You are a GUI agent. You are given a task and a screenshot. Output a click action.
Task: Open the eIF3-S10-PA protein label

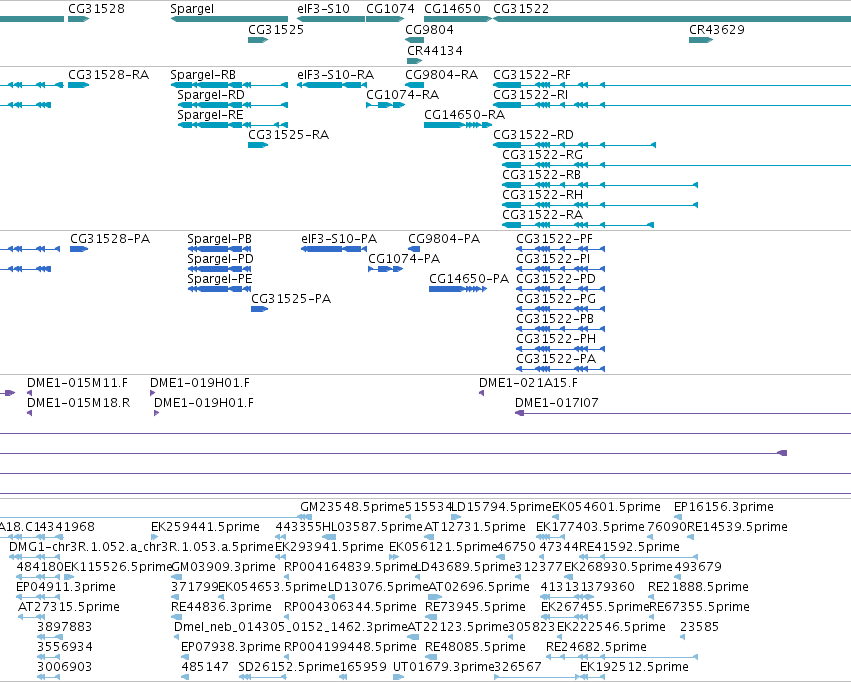coord(339,239)
